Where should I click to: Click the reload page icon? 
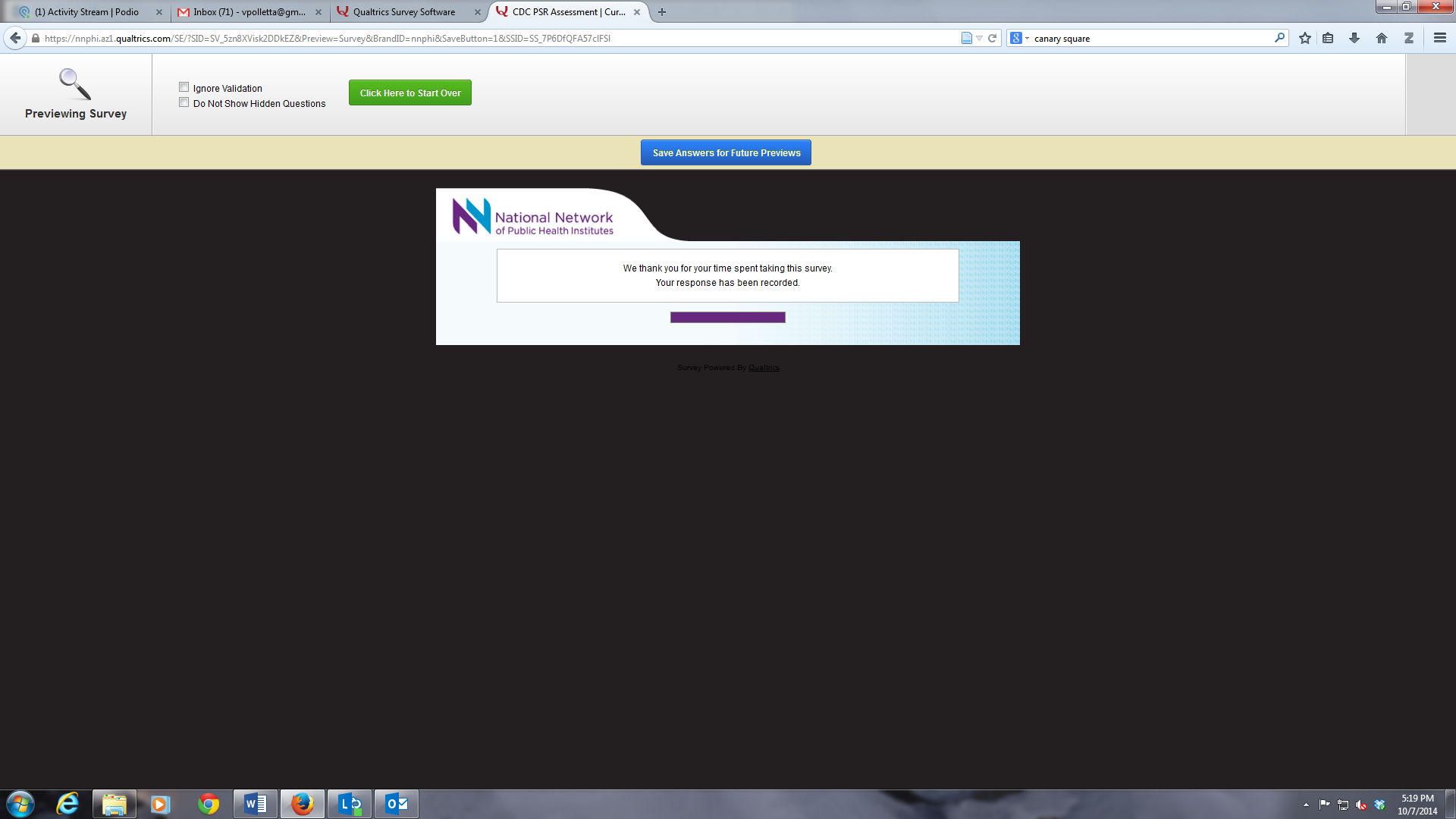(x=992, y=38)
